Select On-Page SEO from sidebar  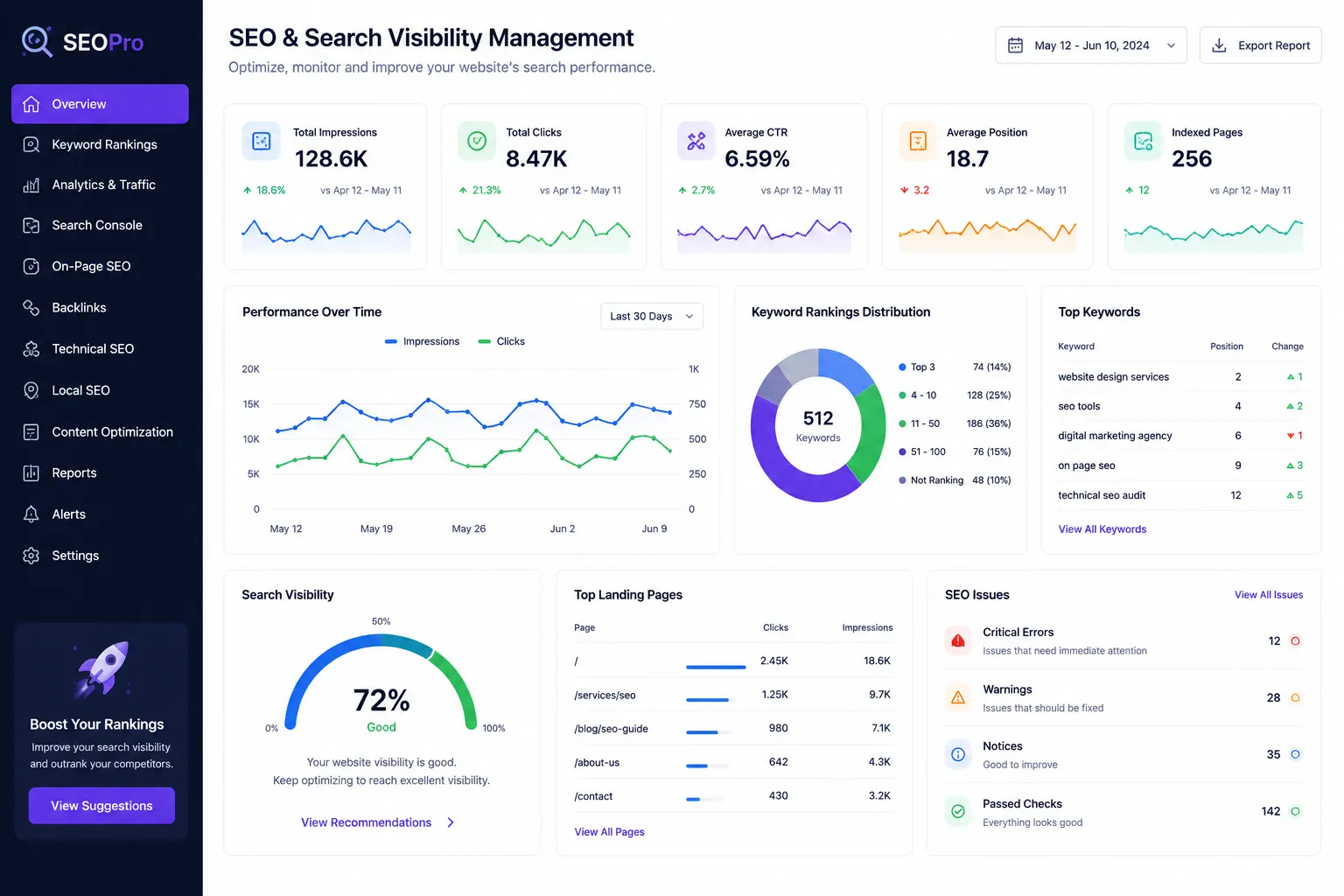point(100,266)
